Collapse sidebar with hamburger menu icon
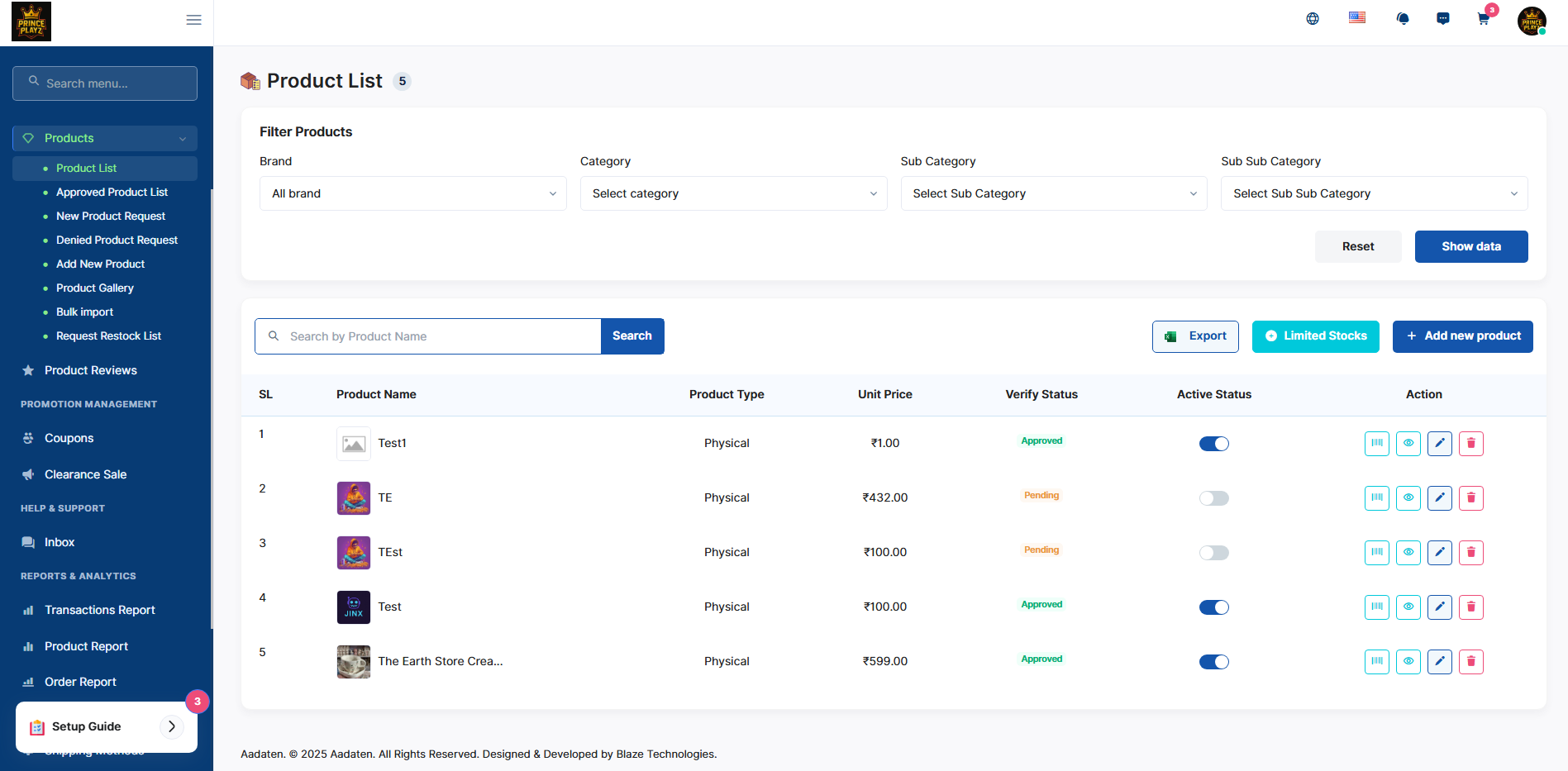This screenshot has width=1568, height=771. click(193, 20)
